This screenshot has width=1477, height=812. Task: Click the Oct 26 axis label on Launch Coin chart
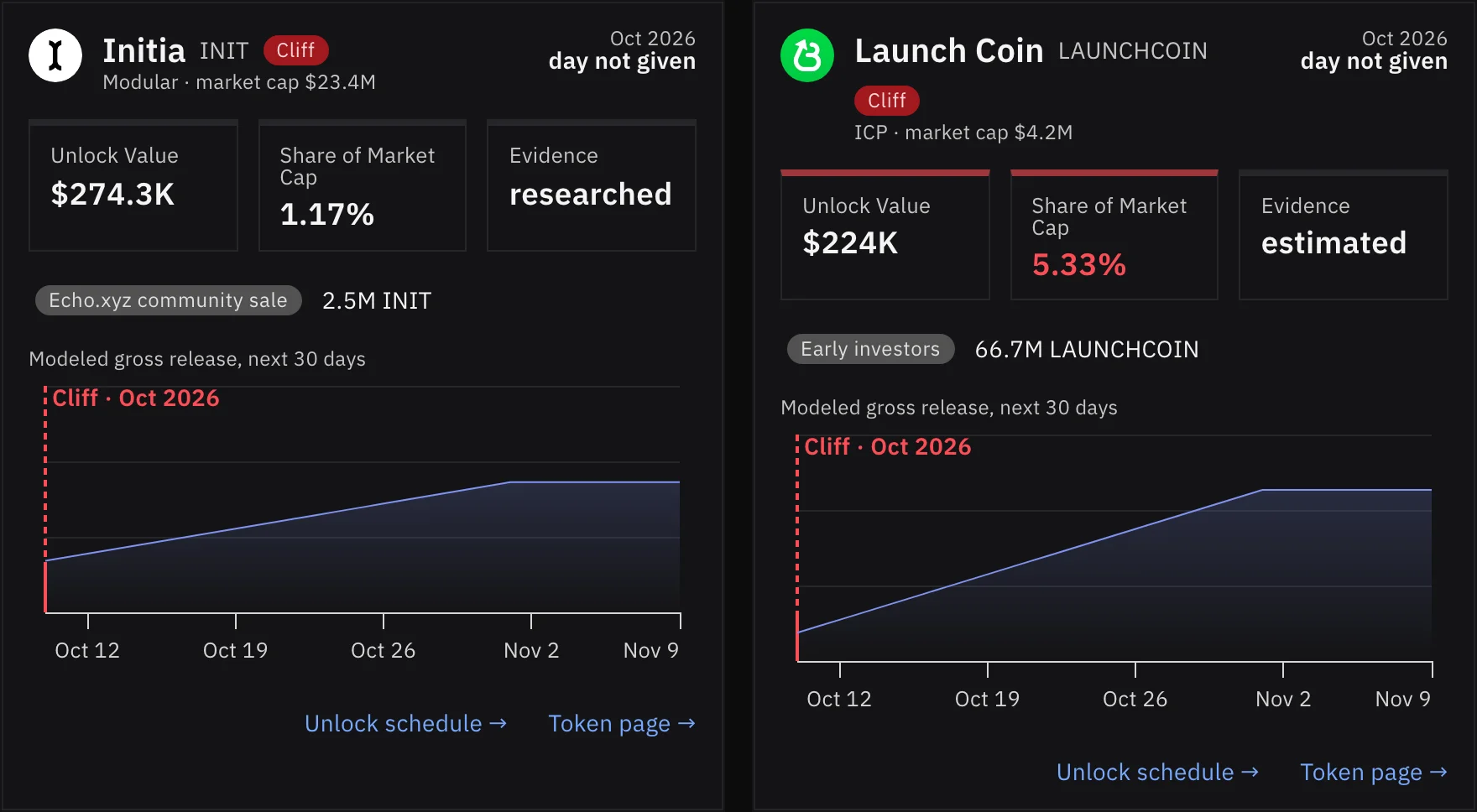click(x=1135, y=699)
